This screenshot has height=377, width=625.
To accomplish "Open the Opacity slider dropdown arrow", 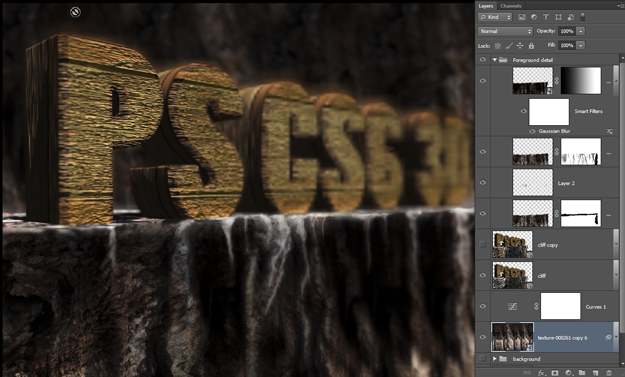I will [x=581, y=31].
